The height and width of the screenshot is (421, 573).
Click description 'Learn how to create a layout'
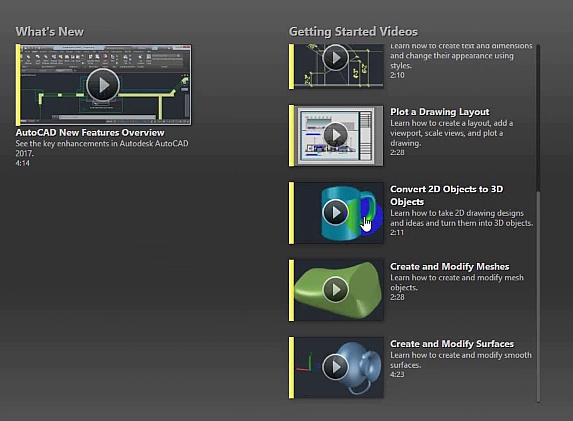pos(452,133)
